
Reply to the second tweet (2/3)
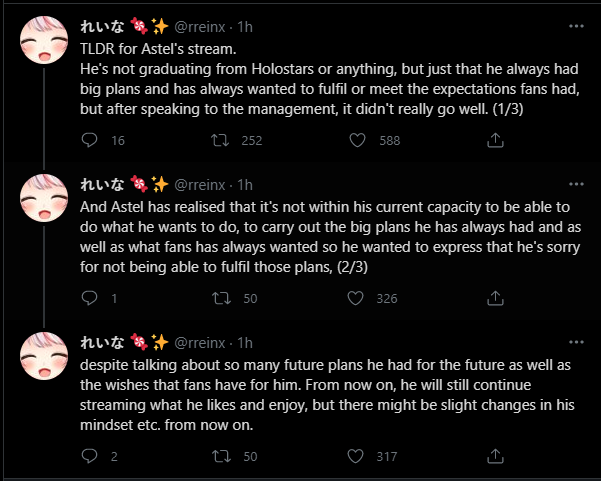click(89, 298)
